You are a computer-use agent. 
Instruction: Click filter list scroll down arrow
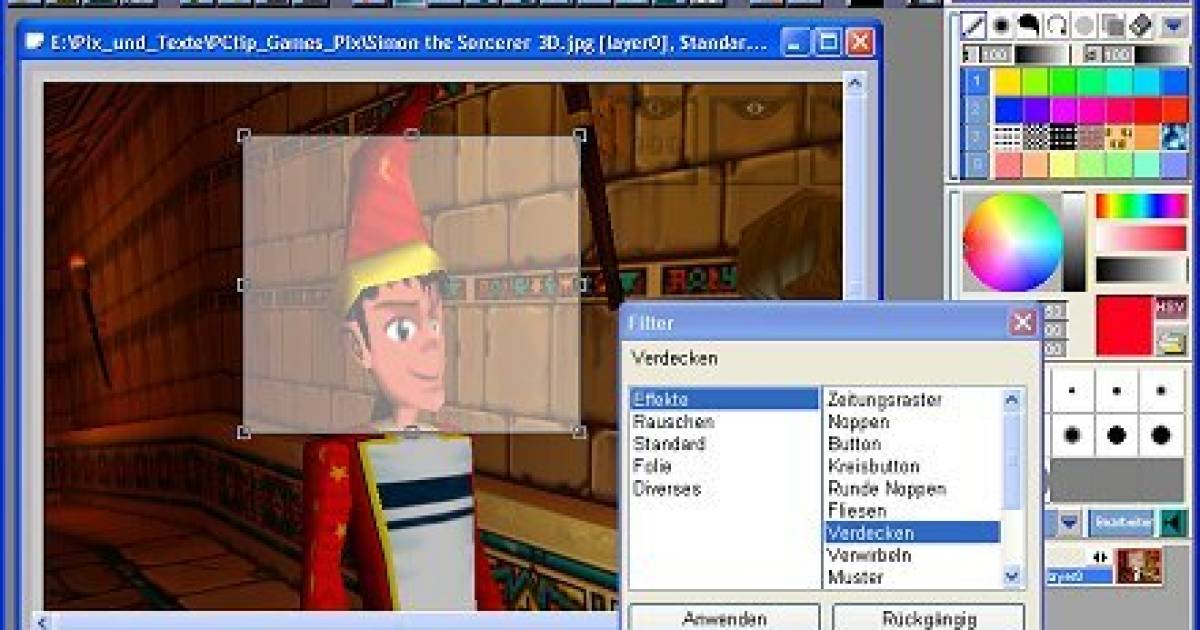coord(1012,577)
